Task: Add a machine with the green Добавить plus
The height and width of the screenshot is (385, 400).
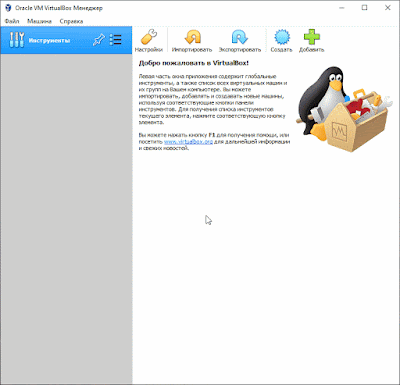Action: coord(311,40)
